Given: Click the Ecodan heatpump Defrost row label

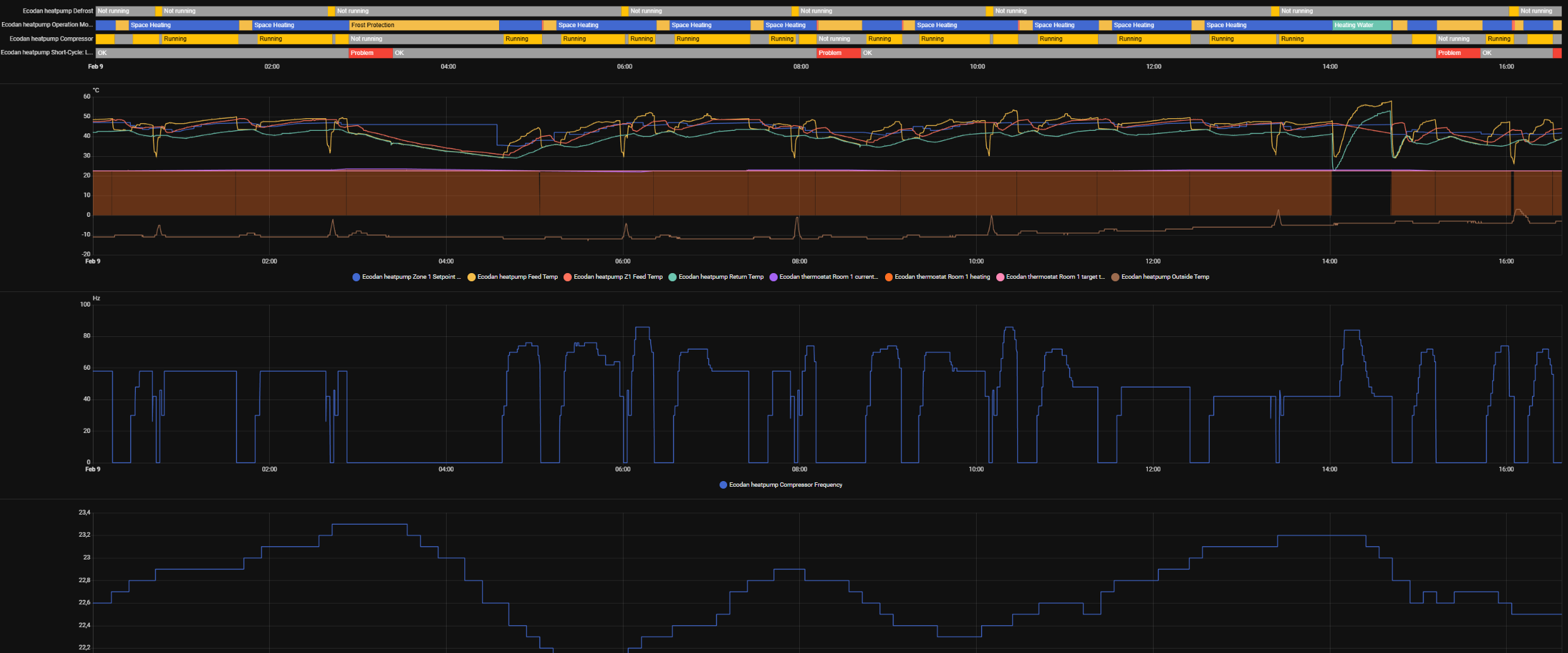Looking at the screenshot, I should 57,11.
